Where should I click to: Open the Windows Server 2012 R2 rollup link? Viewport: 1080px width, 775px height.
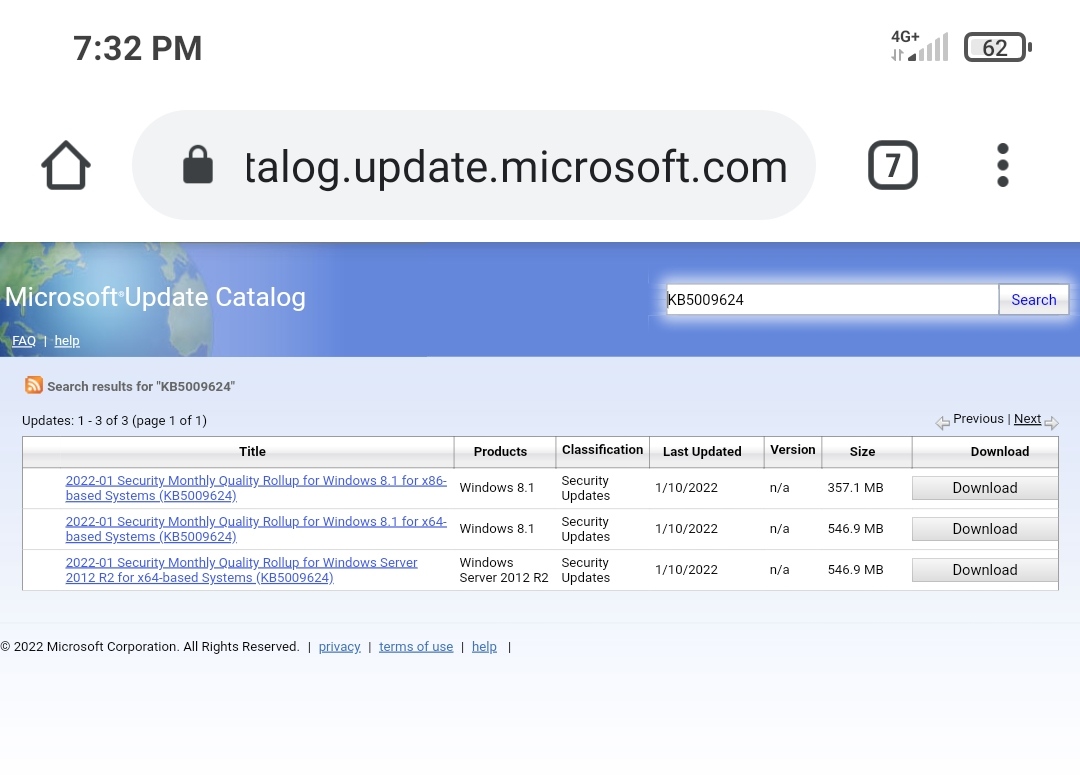(x=242, y=570)
